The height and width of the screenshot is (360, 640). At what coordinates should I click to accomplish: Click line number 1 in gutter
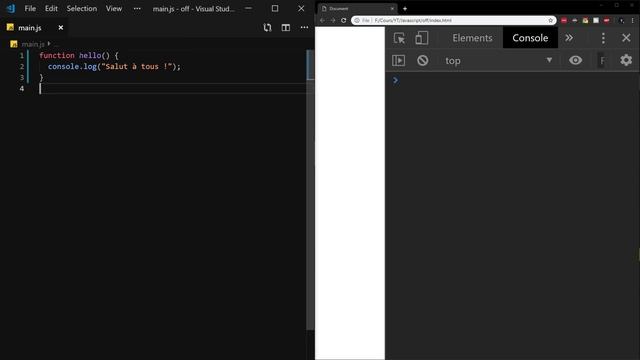pyautogui.click(x=22, y=56)
